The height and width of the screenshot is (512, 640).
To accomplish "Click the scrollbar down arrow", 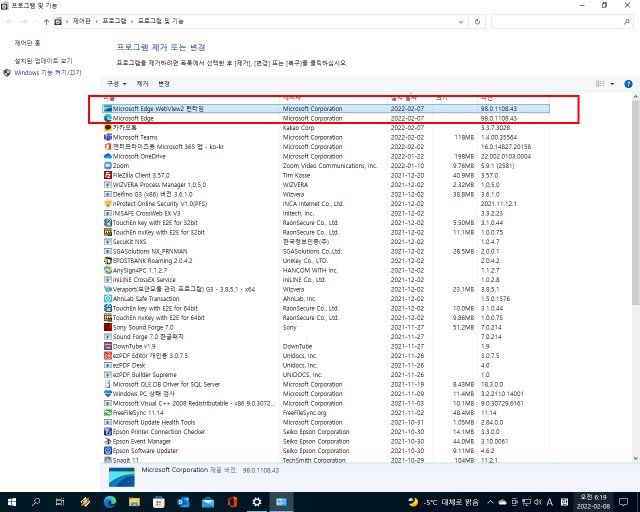I will click(x=636, y=459).
